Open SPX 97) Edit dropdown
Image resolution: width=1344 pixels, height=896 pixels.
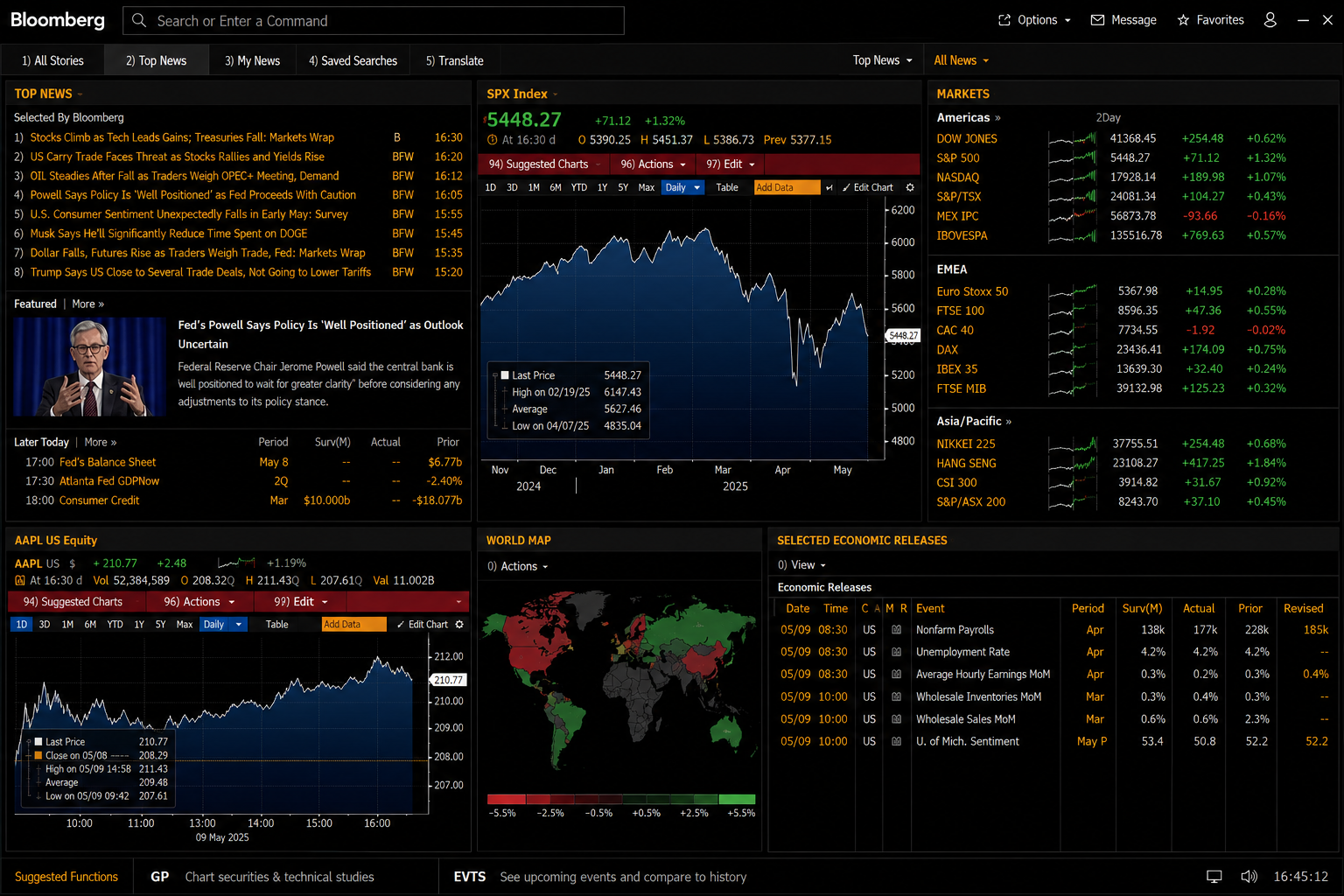click(x=731, y=164)
